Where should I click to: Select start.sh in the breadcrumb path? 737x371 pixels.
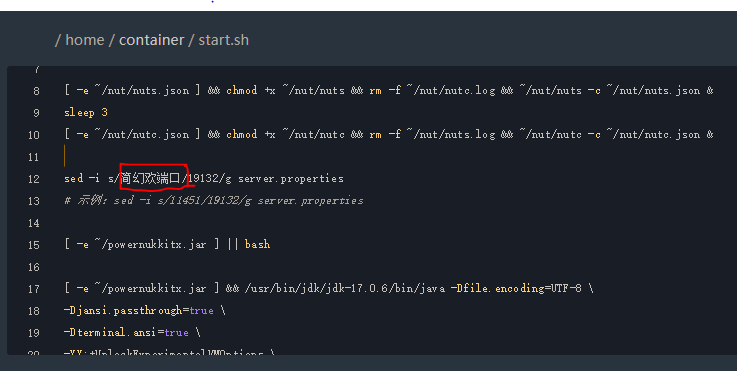click(x=223, y=40)
